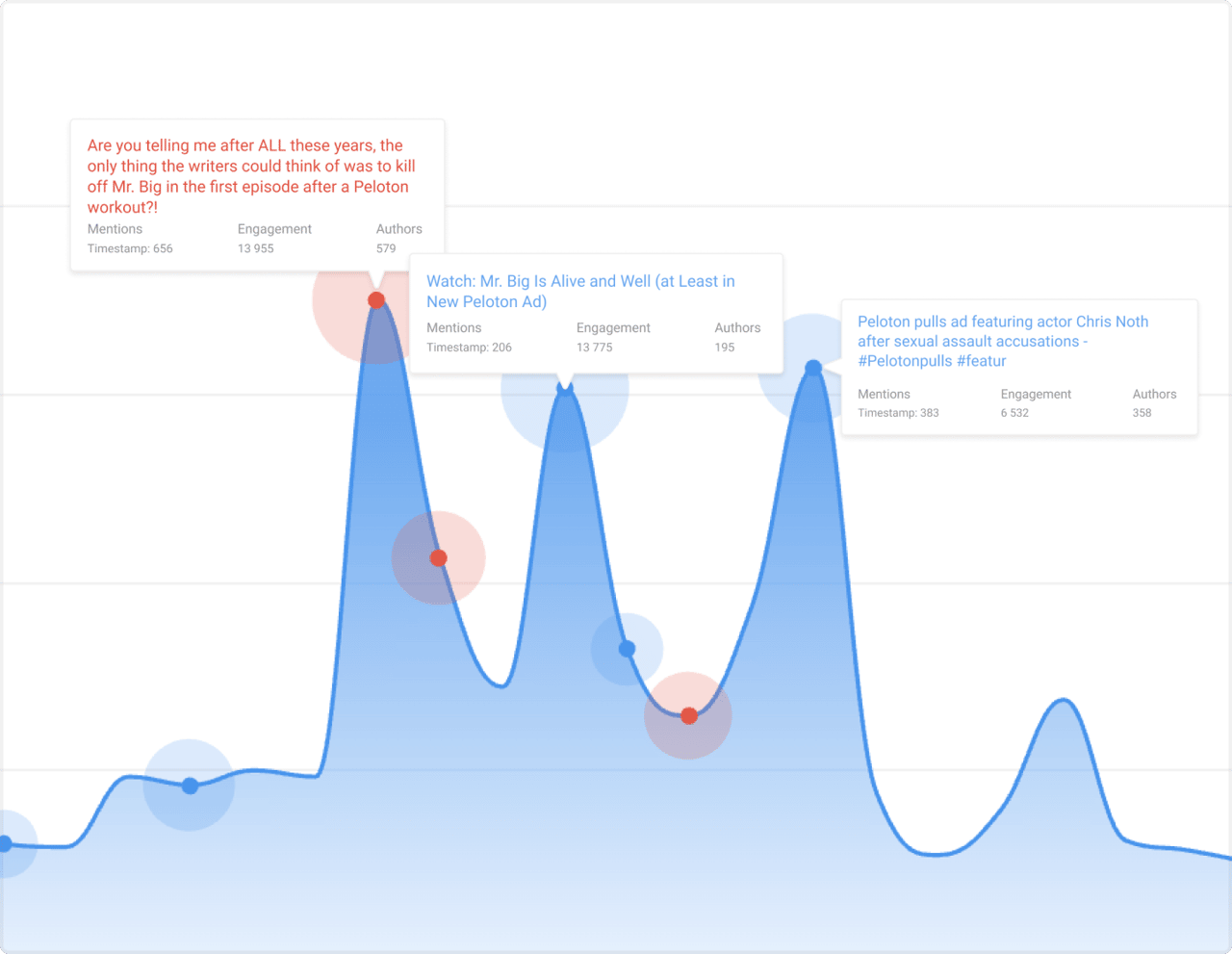Select the red marker in the valley before the third peak
Viewport: 1232px width, 954px height.
[688, 715]
